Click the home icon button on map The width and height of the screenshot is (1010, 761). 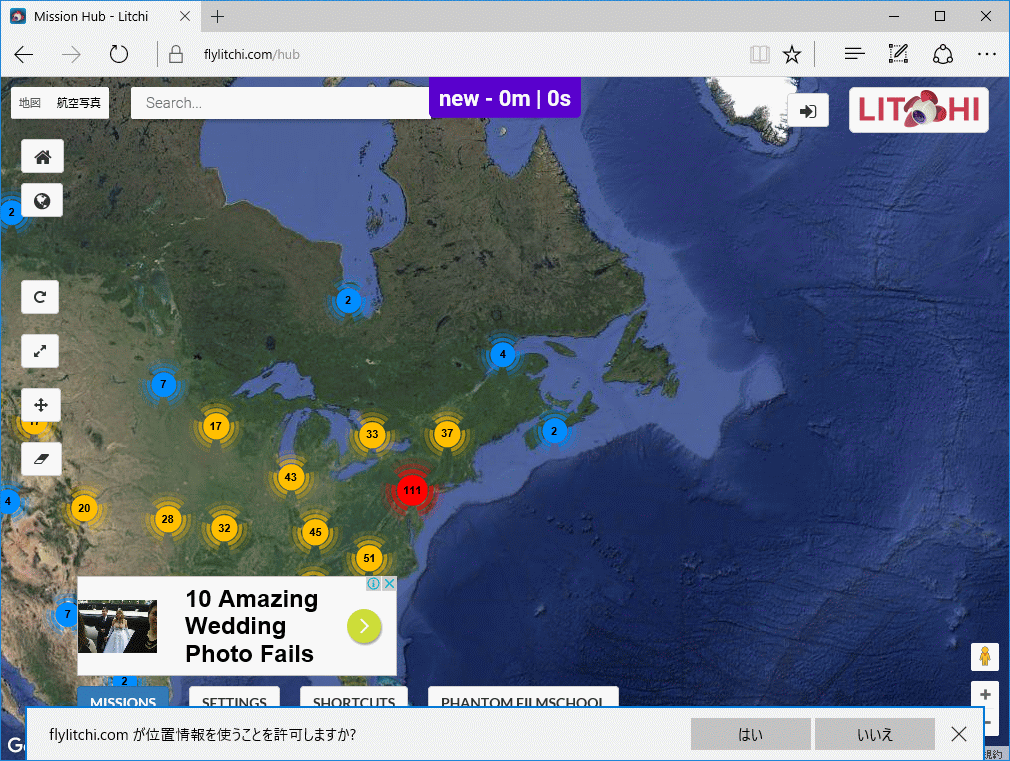(x=42, y=156)
